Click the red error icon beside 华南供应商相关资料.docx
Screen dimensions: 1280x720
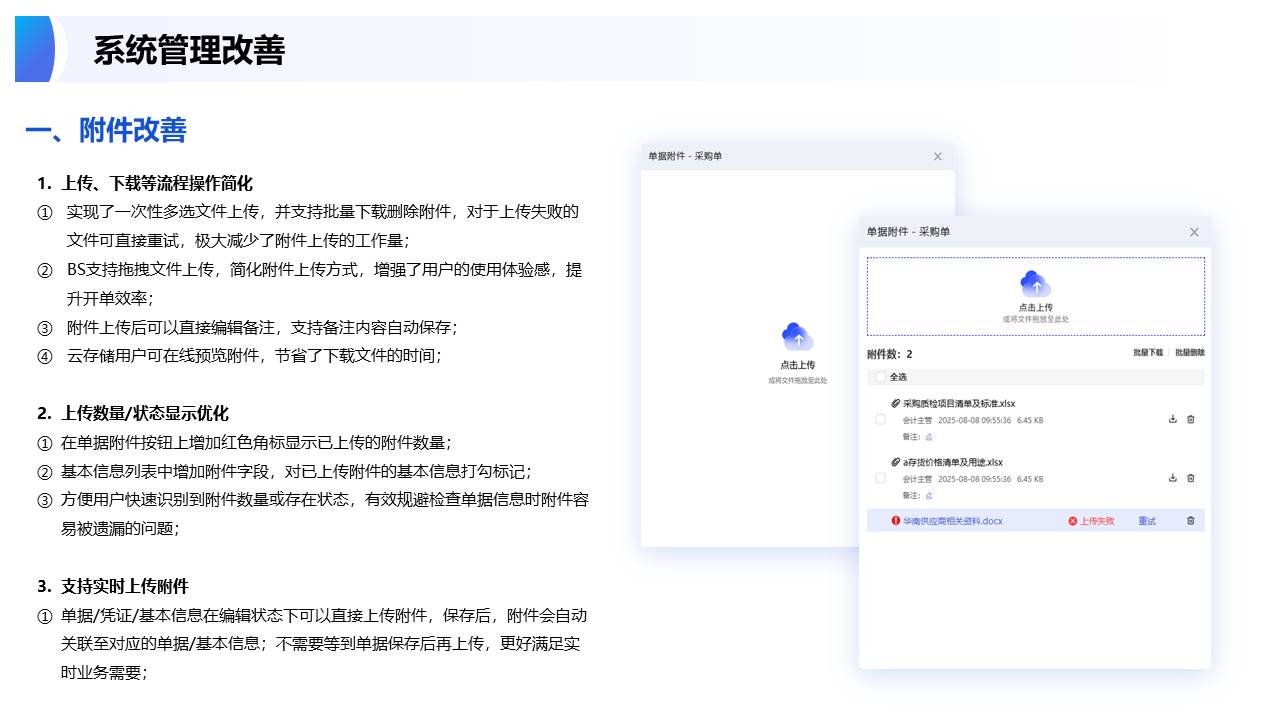pyautogui.click(x=895, y=521)
